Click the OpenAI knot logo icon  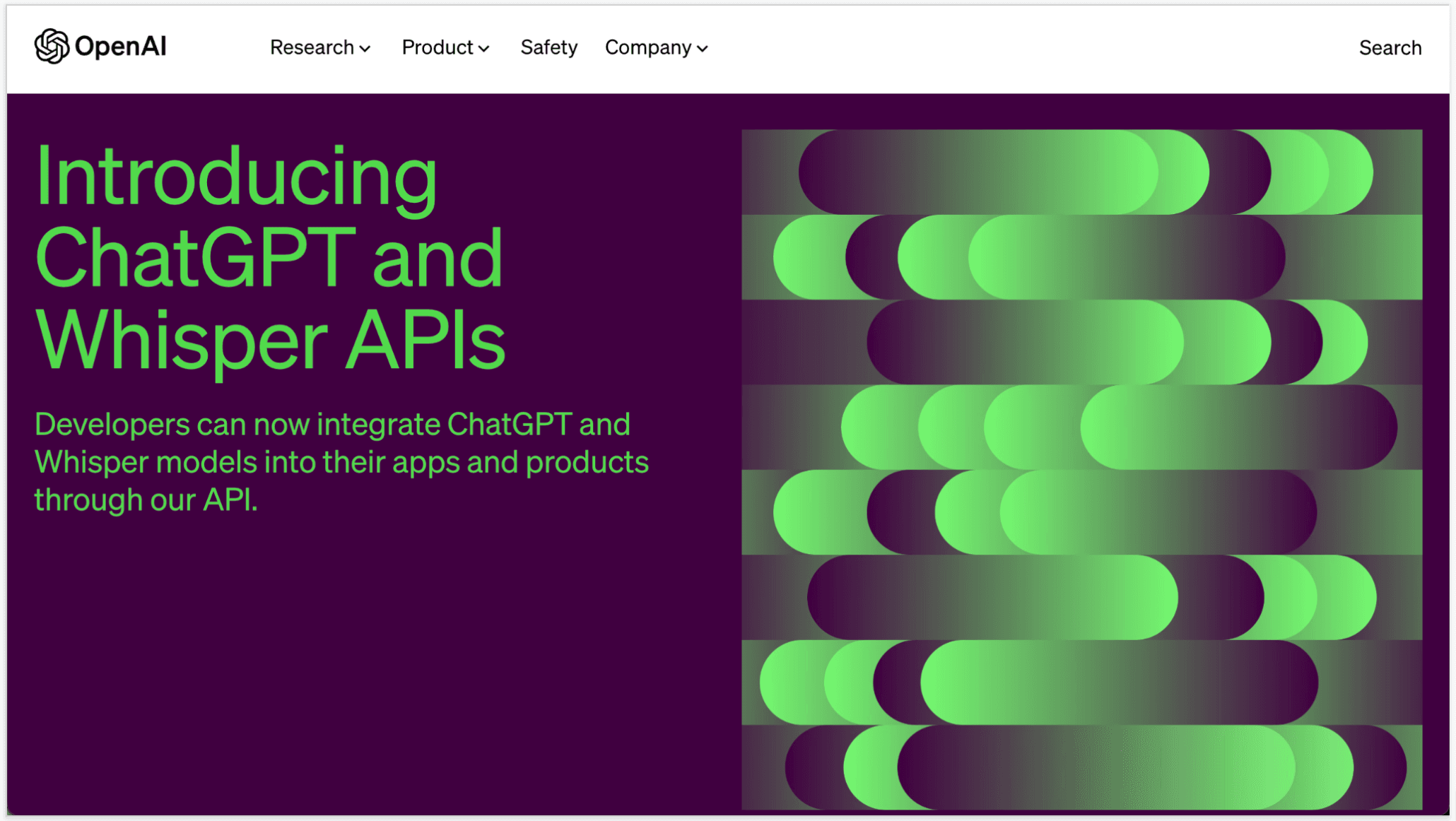(x=52, y=47)
